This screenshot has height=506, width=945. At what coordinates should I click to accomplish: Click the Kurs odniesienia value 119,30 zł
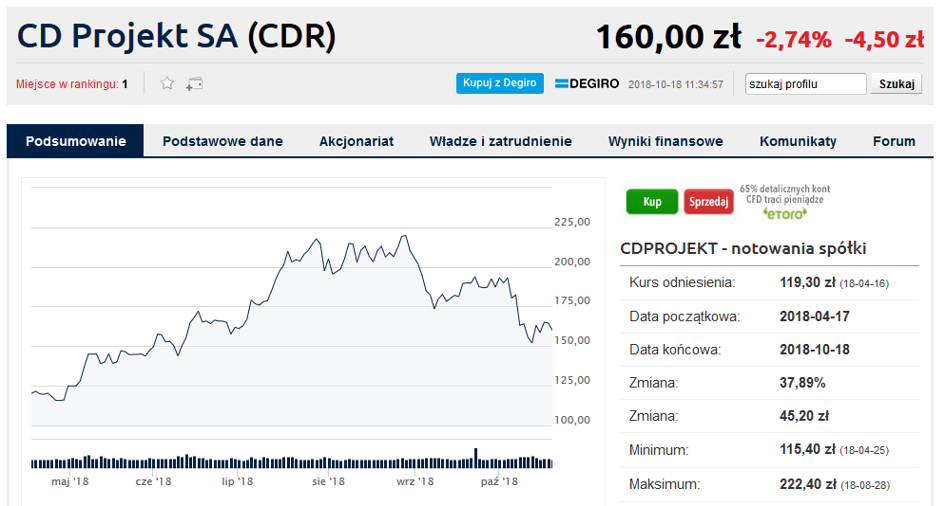point(807,282)
